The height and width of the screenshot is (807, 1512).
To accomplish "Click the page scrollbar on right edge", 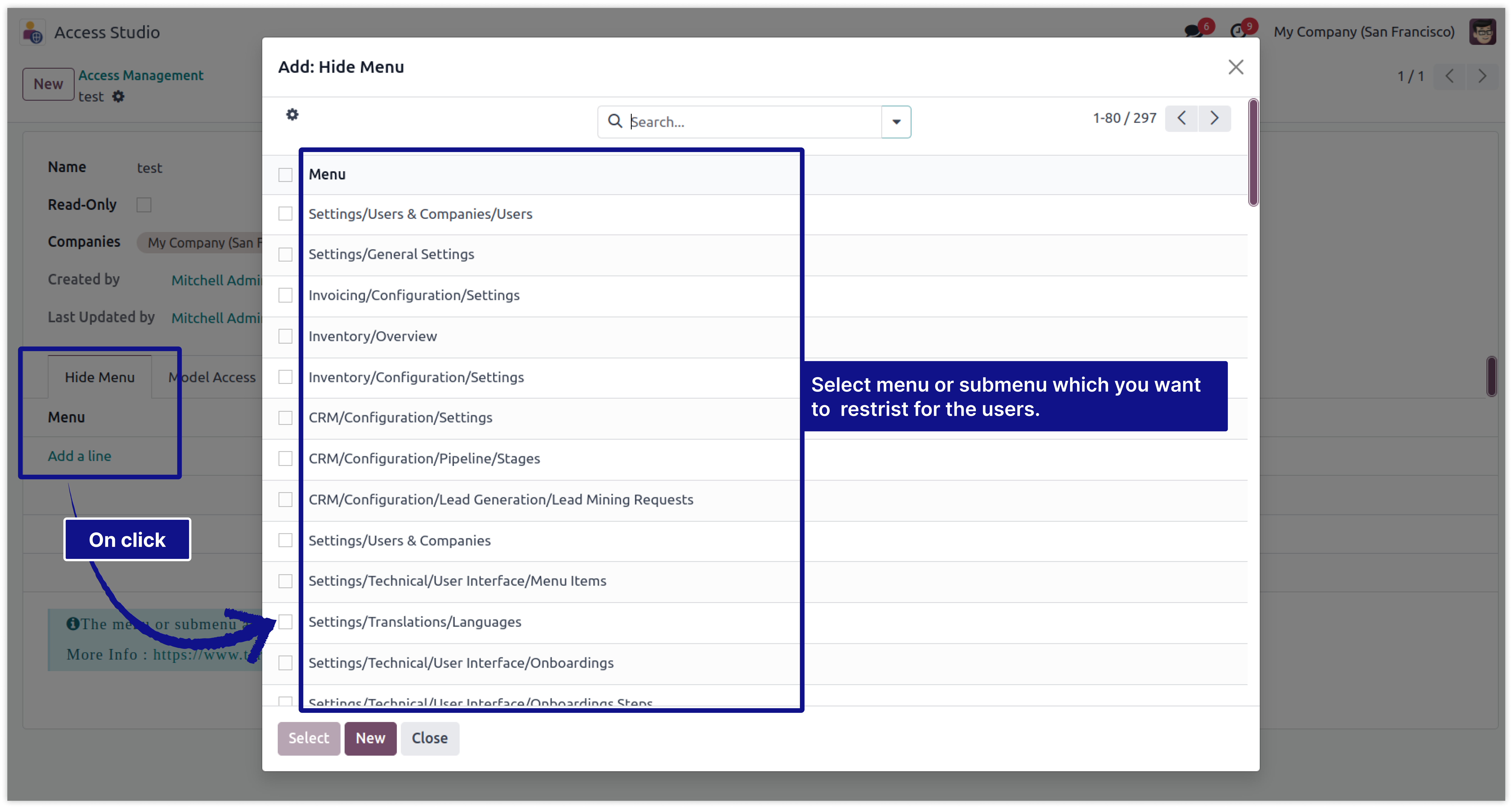I will (x=1492, y=377).
